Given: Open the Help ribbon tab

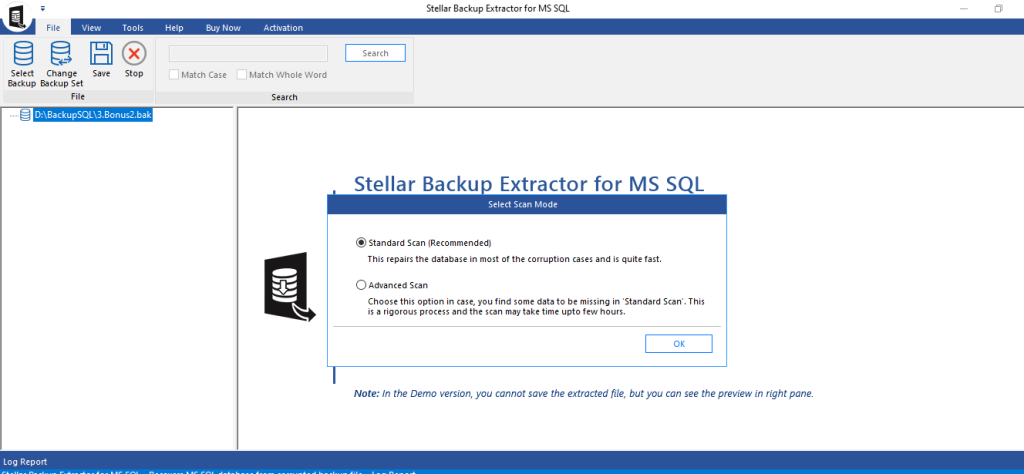Looking at the screenshot, I should [174, 27].
